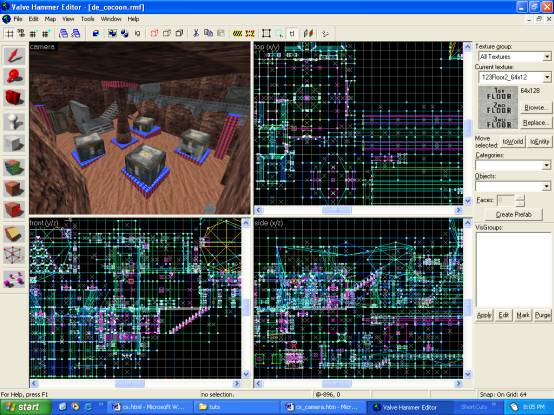Click the Save window state icon
Image resolution: width=554 pixels, height=415 pixels.
click(x=76, y=34)
